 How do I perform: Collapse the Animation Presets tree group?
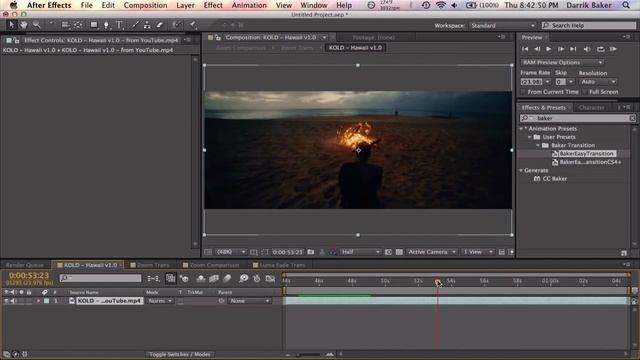(x=521, y=129)
